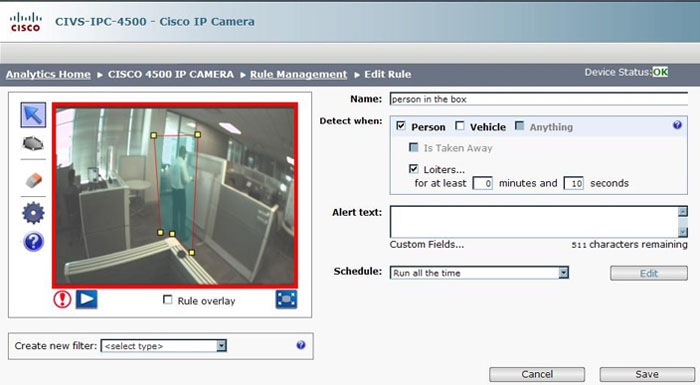Viewport: 700px width, 385px height.
Task: Uncheck the Person checkbox
Action: coord(401,126)
